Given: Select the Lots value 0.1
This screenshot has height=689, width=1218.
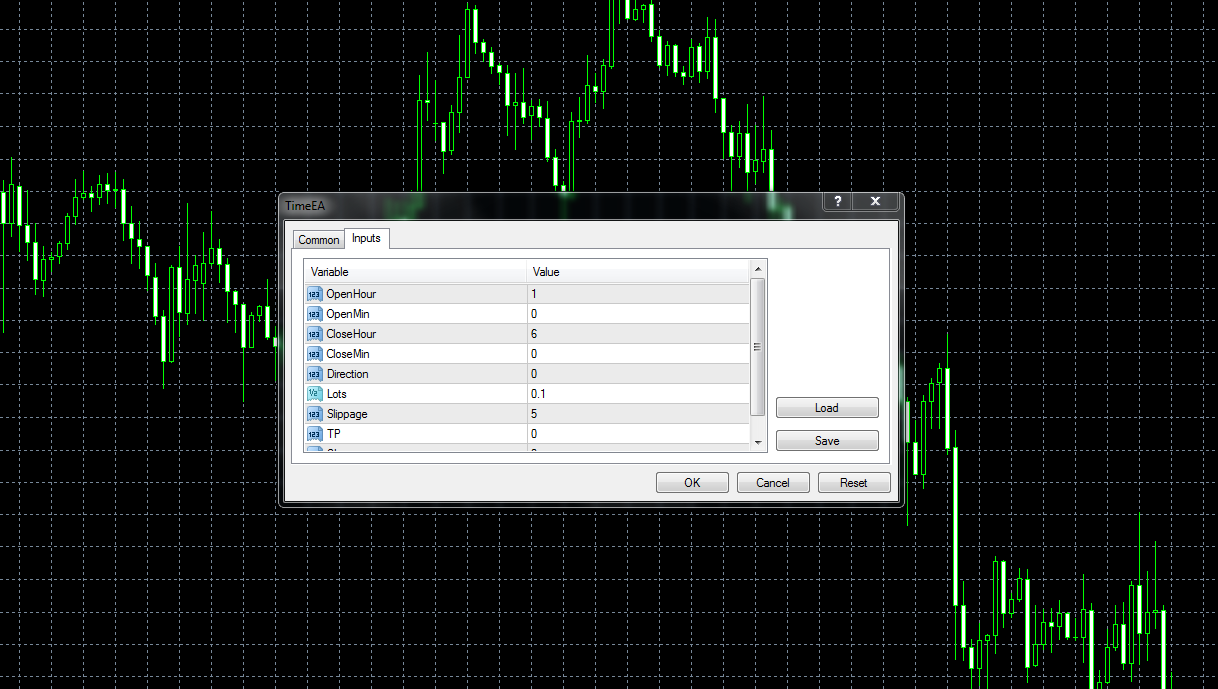Looking at the screenshot, I should [638, 394].
